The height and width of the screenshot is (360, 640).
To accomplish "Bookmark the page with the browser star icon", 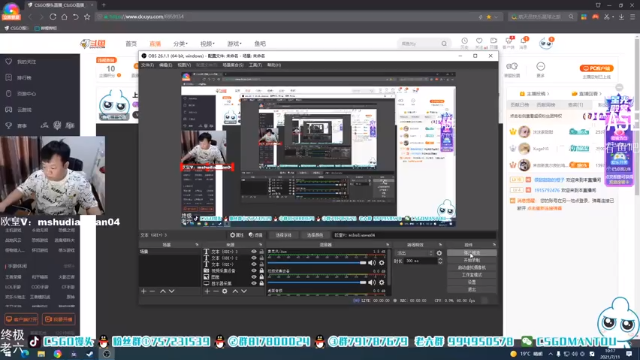I will [87, 17].
